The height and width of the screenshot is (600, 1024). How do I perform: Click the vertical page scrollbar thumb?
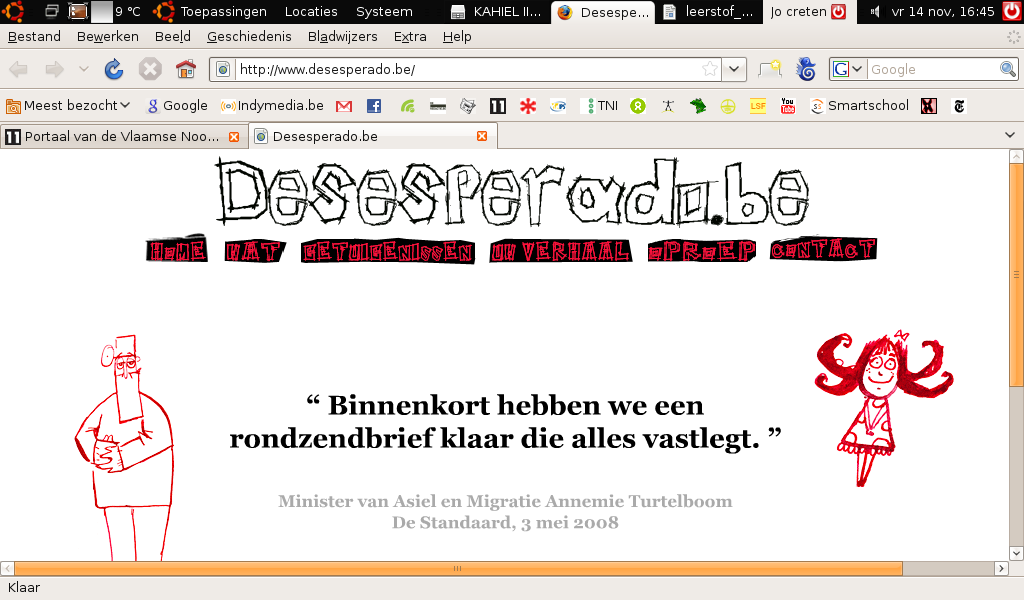(1016, 274)
